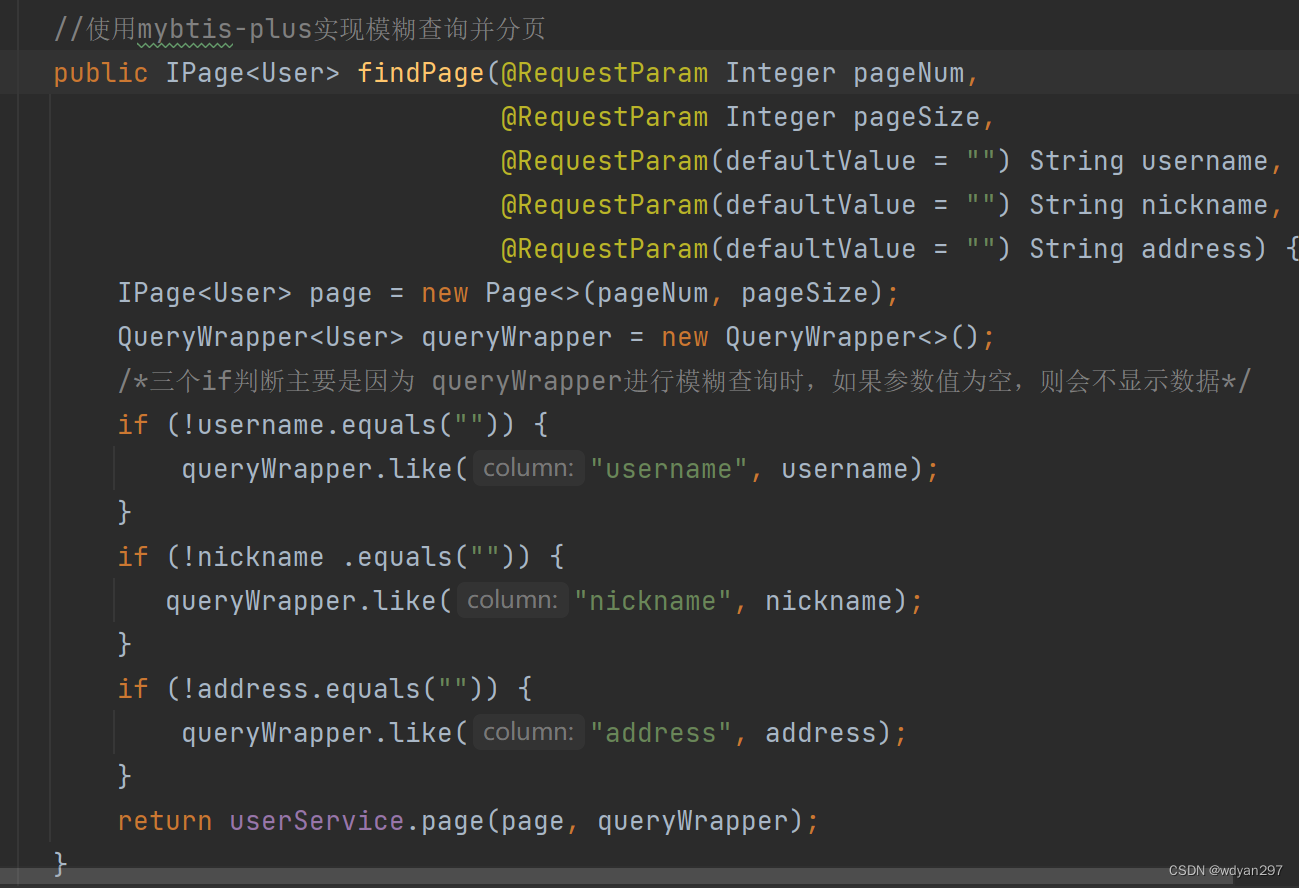Click QueryWrapper<User> type in the declaration
1299x888 pixels.
coord(261,337)
